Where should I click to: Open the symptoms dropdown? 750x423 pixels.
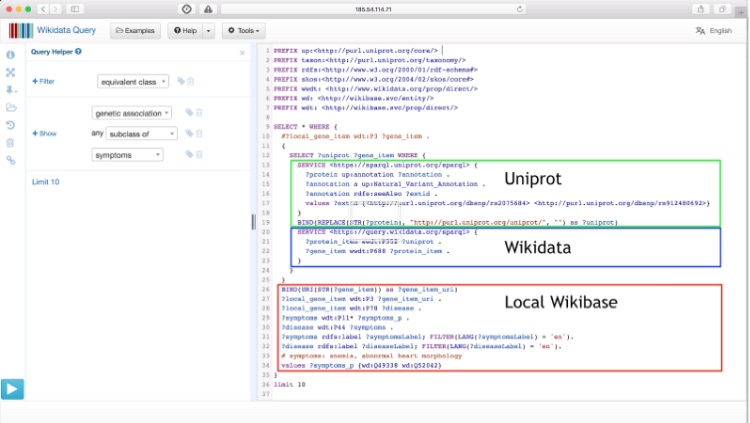(x=127, y=155)
